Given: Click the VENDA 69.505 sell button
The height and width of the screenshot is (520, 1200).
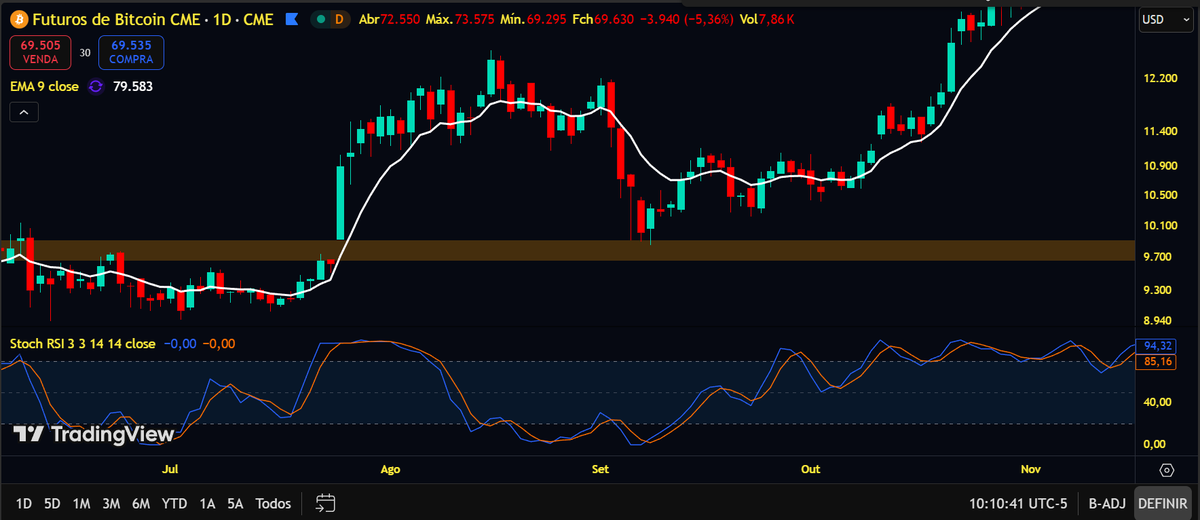Looking at the screenshot, I should tap(41, 52).
